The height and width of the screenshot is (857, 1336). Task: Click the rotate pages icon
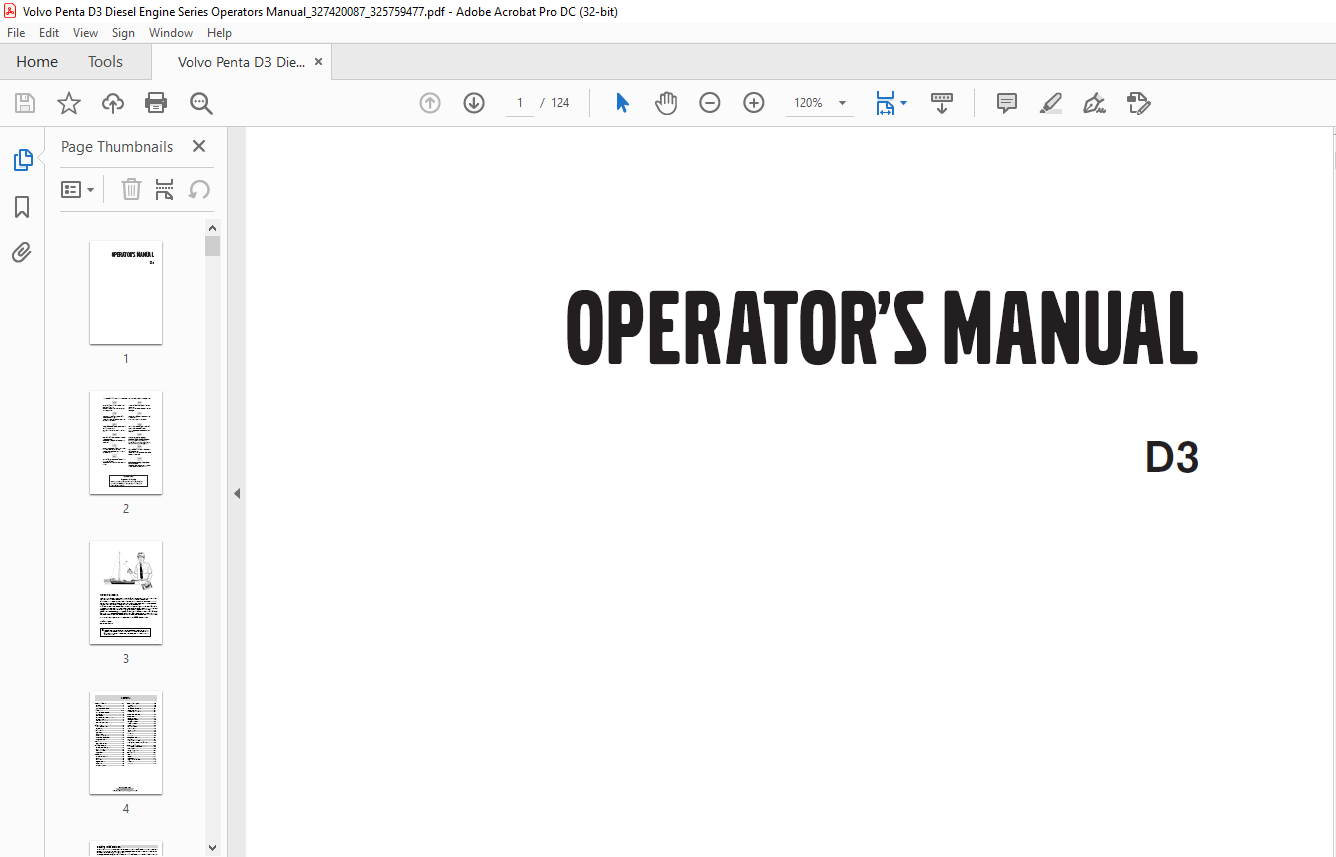199,189
